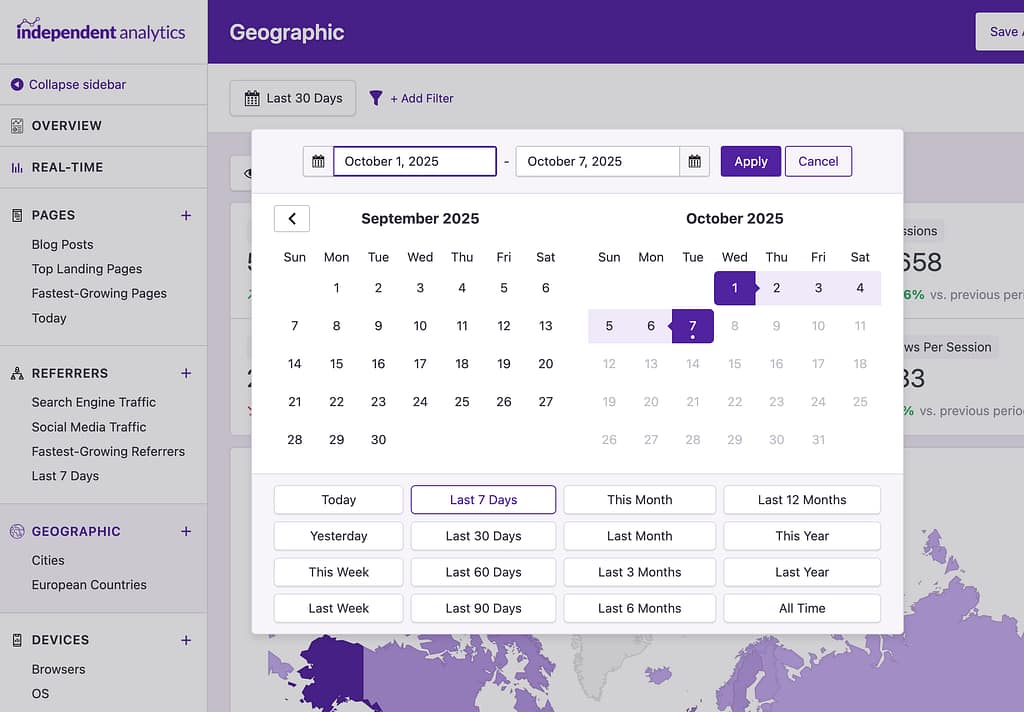Apply the selected date range
Viewport: 1024px width, 712px height.
click(750, 161)
